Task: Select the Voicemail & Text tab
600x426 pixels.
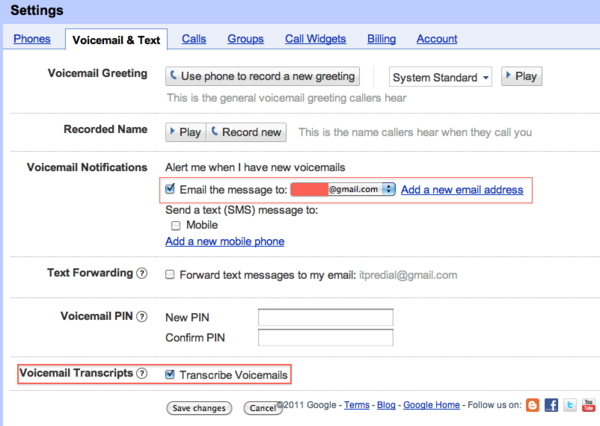Action: (x=116, y=40)
